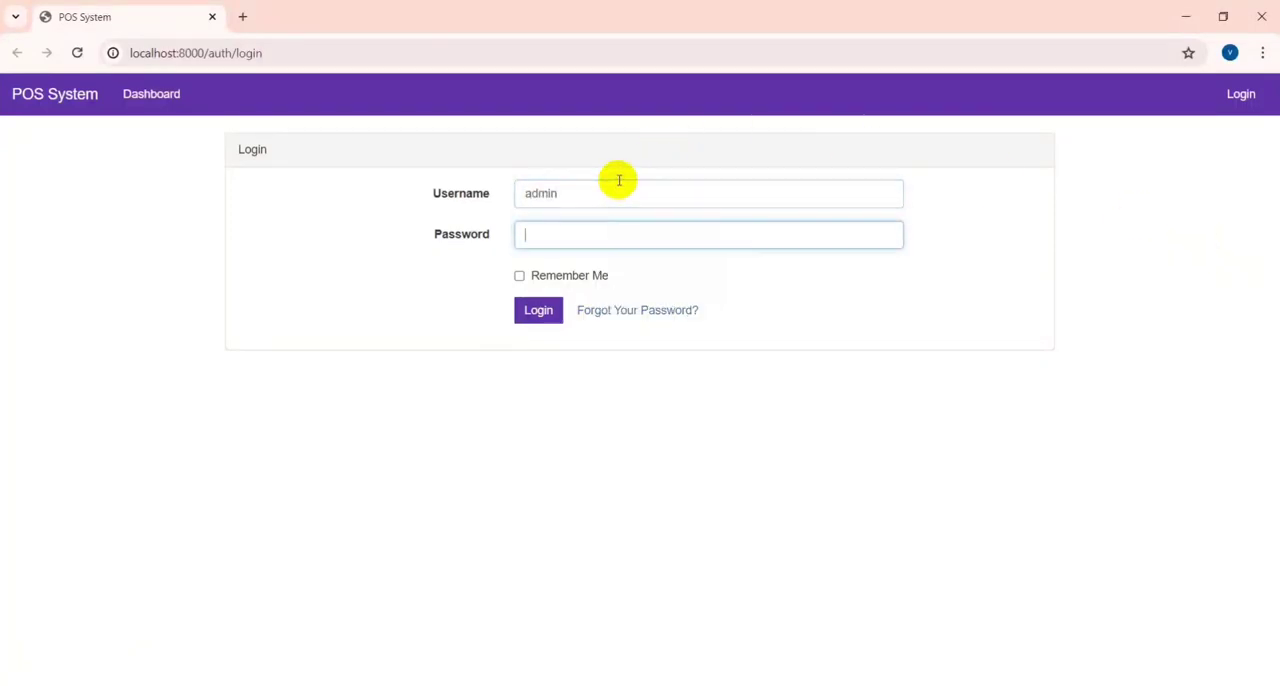Follow the Forgot Your Password link

(x=637, y=310)
